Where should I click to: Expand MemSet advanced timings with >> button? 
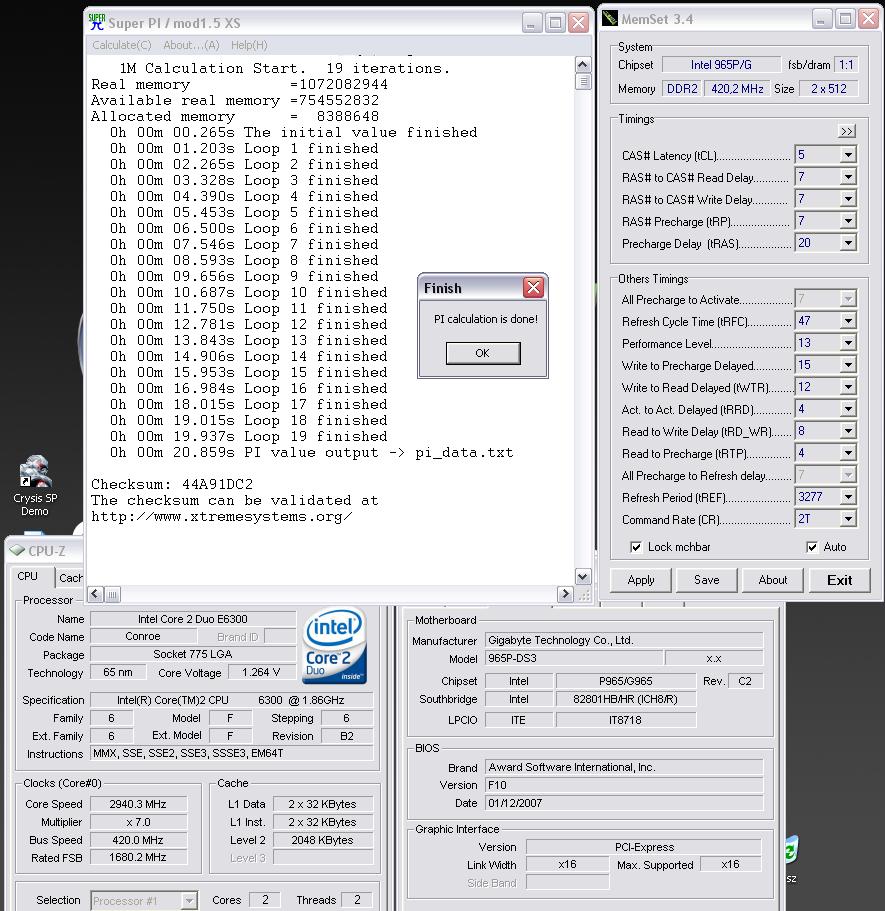(847, 131)
